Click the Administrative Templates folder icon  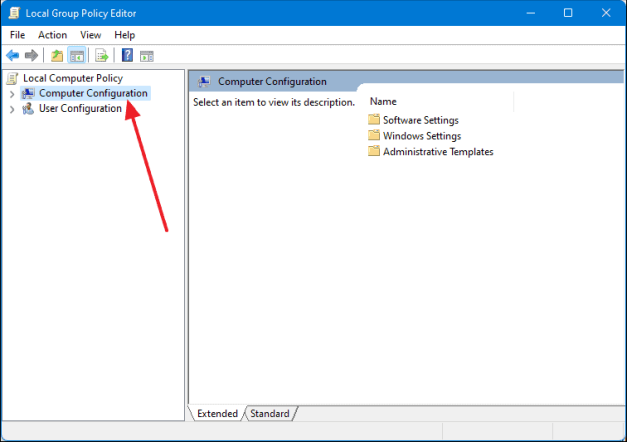point(374,151)
